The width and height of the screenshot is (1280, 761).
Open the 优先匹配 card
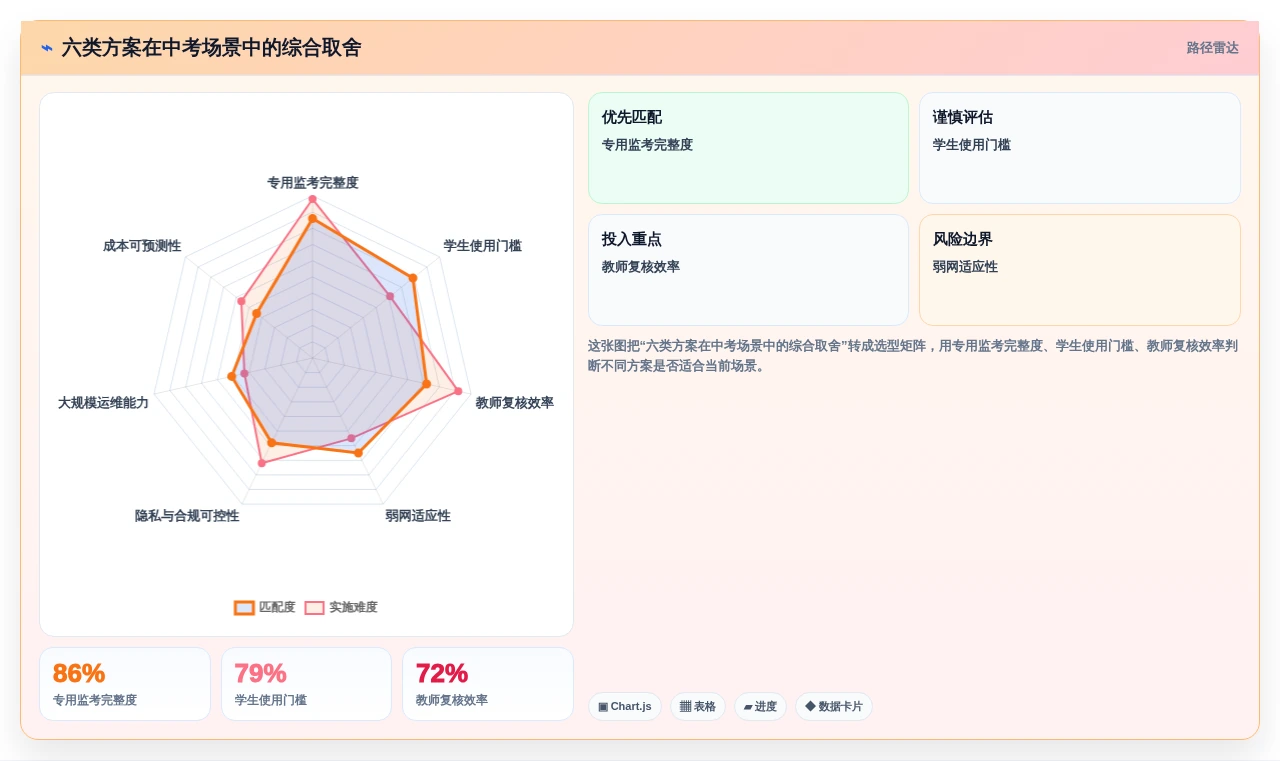[x=748, y=148]
